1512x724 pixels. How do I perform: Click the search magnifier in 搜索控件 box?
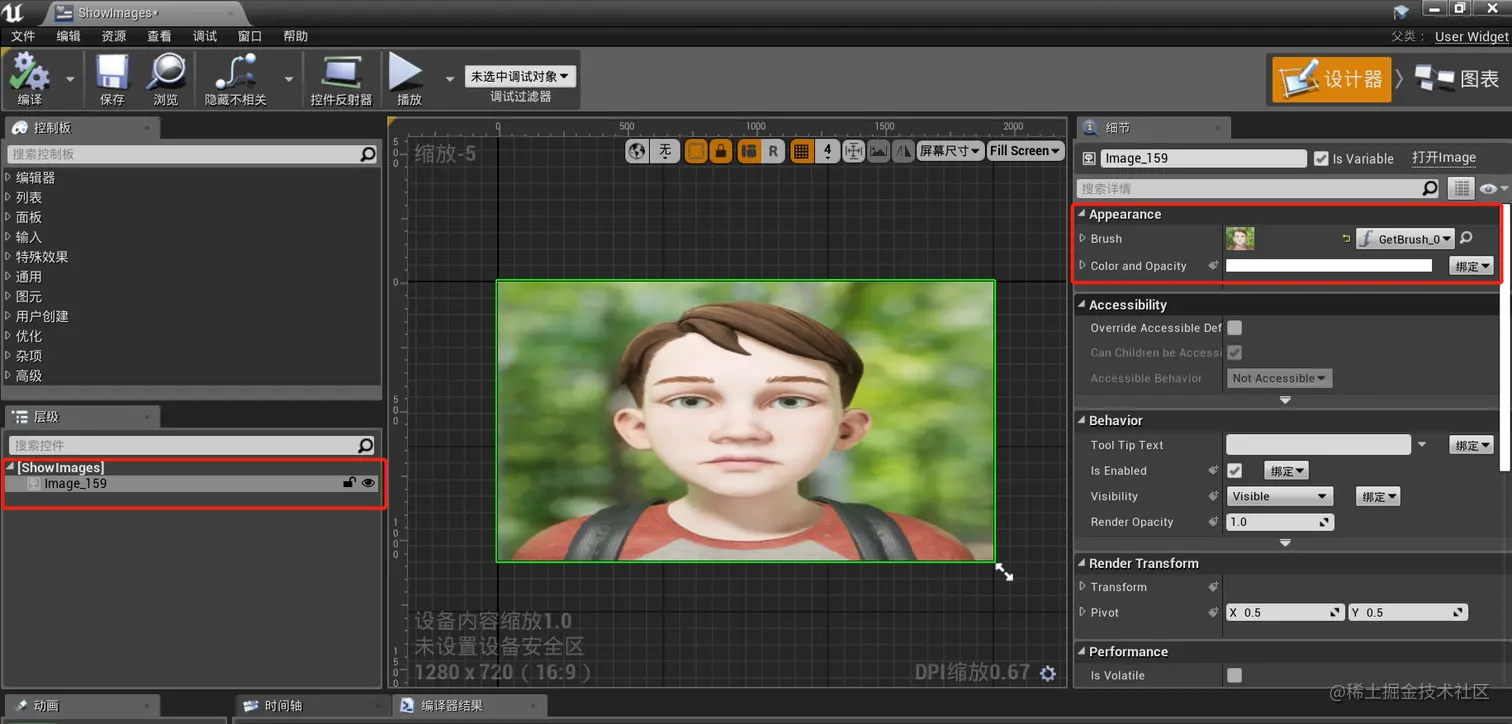click(366, 445)
